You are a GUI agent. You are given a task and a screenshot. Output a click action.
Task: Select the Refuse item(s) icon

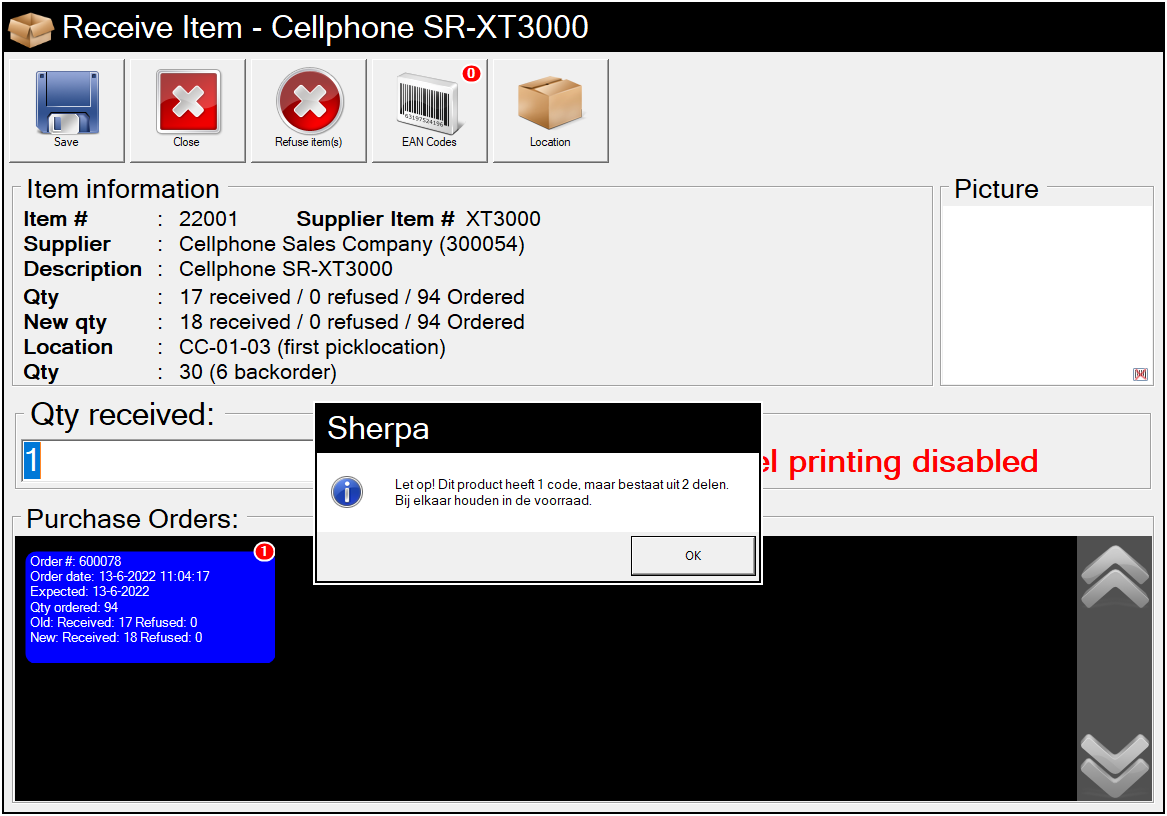tap(309, 103)
